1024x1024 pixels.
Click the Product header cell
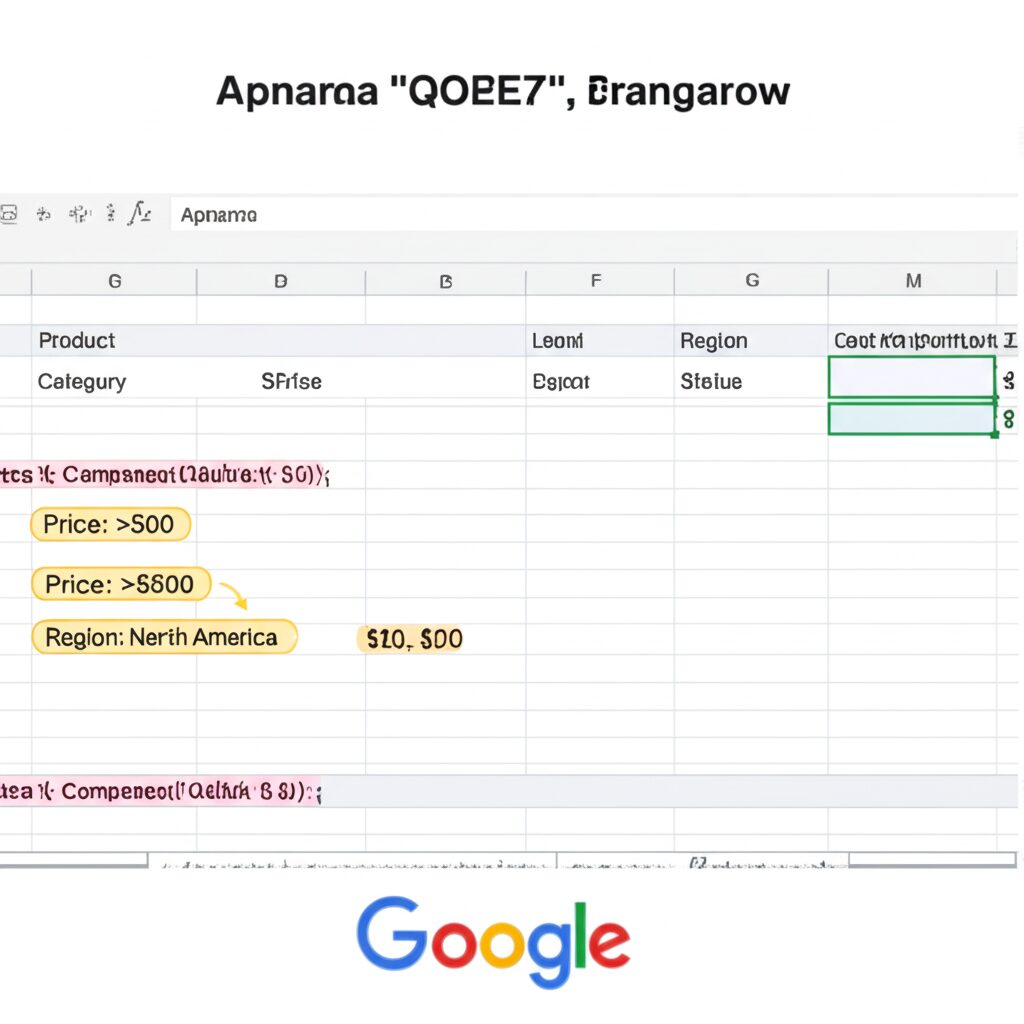coord(77,340)
